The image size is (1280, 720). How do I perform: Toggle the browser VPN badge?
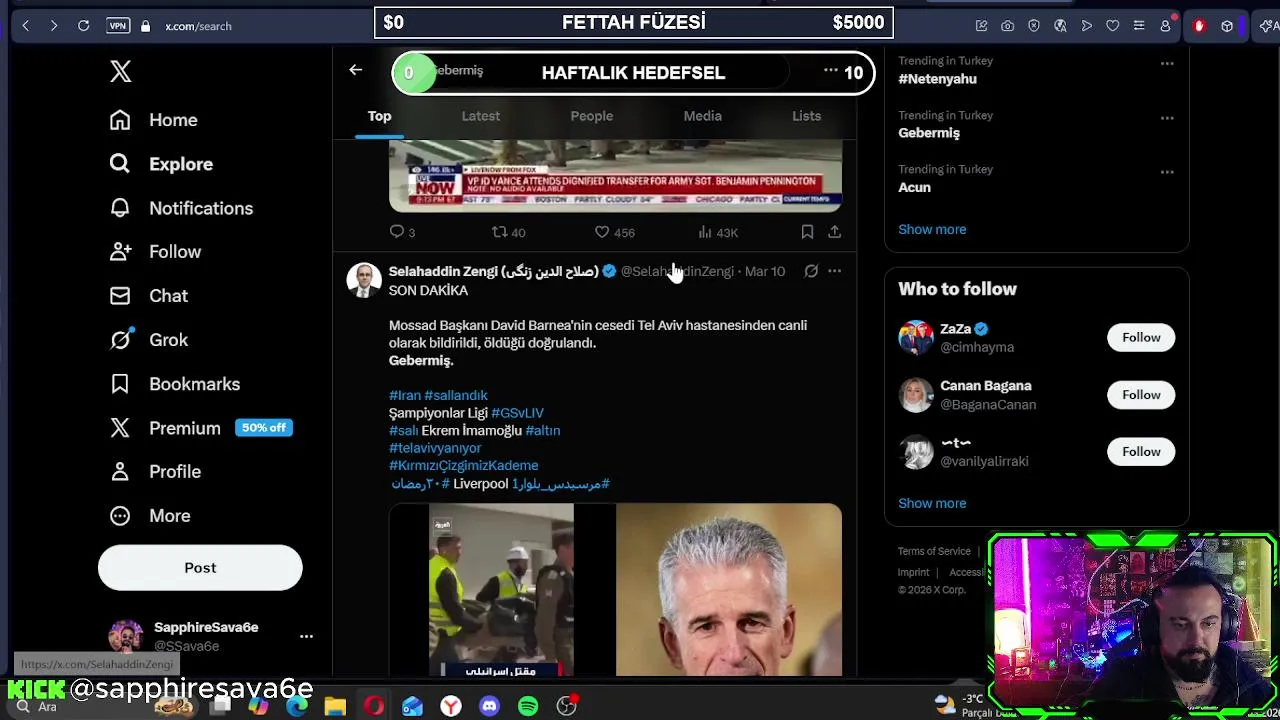tap(118, 26)
